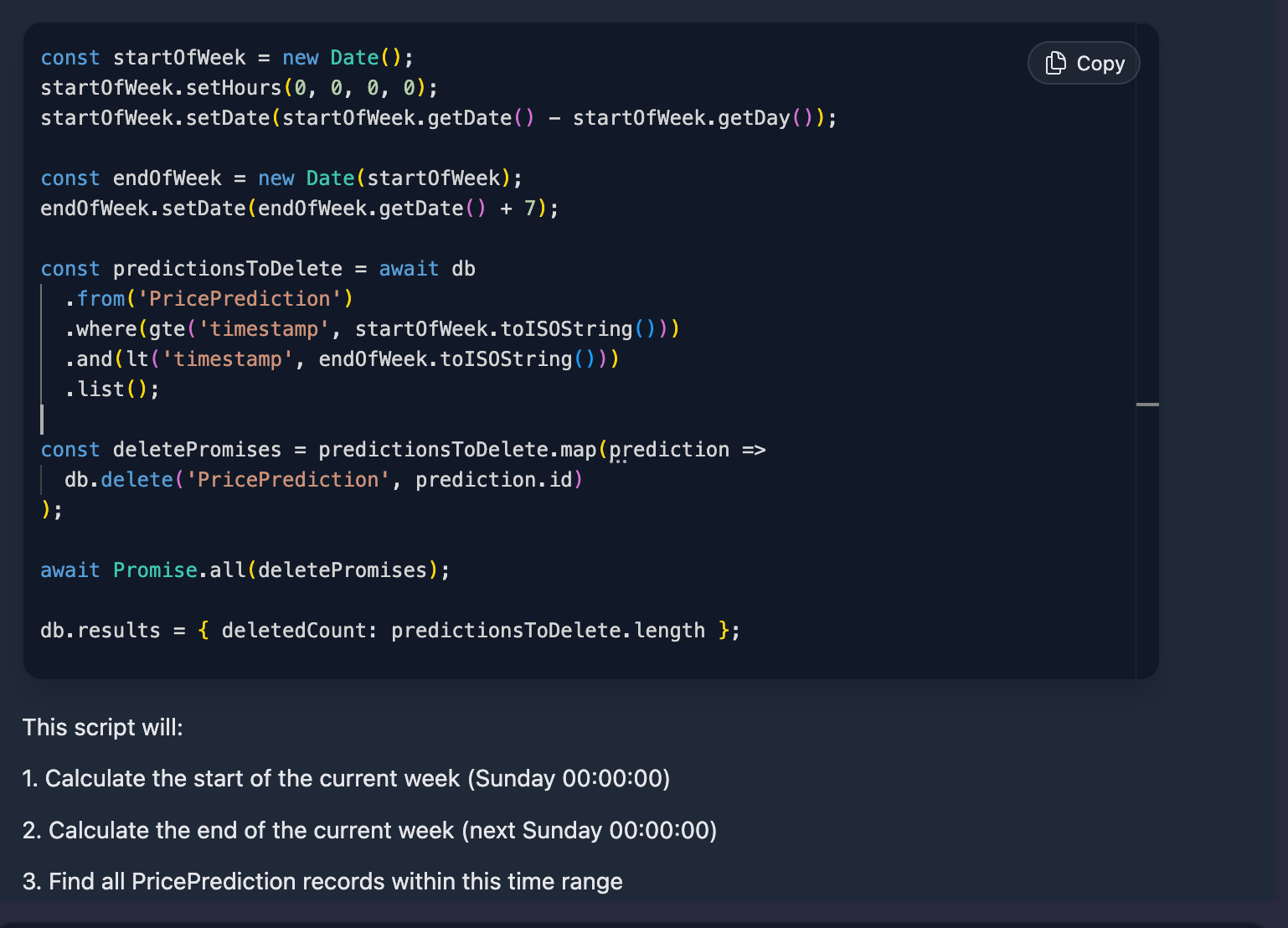Click the 'predictionsToDelete' variable declaration line
Image resolution: width=1288 pixels, height=928 pixels.
[x=257, y=269]
